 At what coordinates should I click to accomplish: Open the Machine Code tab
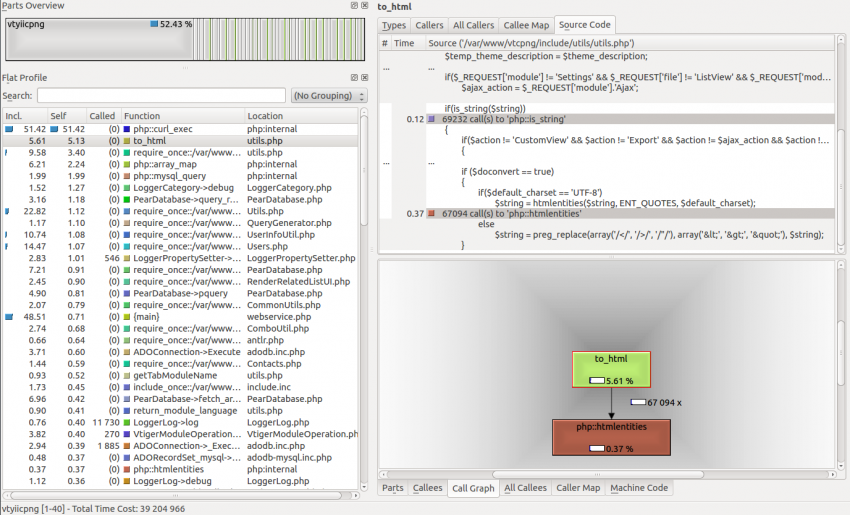638,488
